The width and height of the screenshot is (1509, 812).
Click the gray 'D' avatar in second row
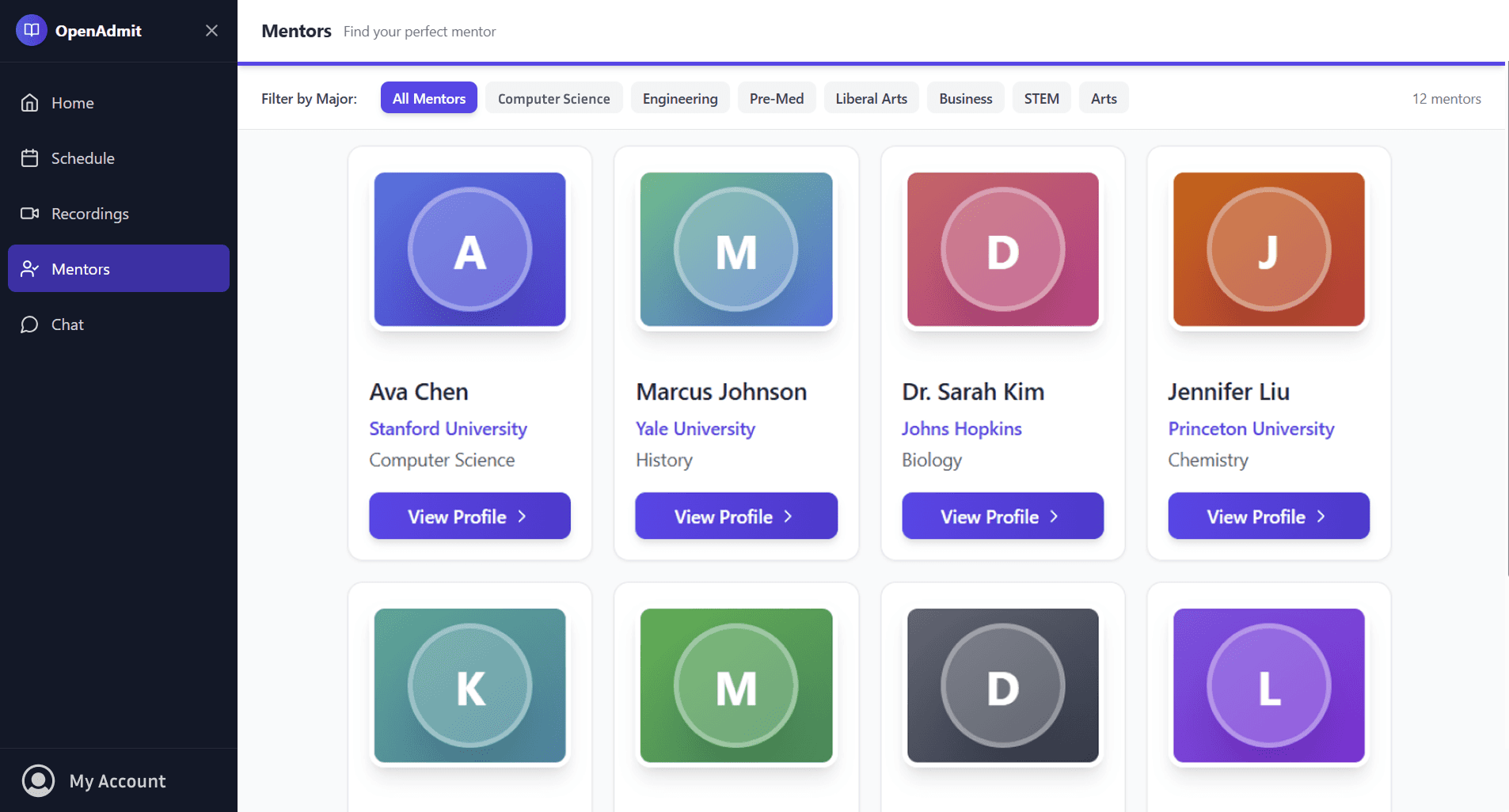coord(1003,685)
